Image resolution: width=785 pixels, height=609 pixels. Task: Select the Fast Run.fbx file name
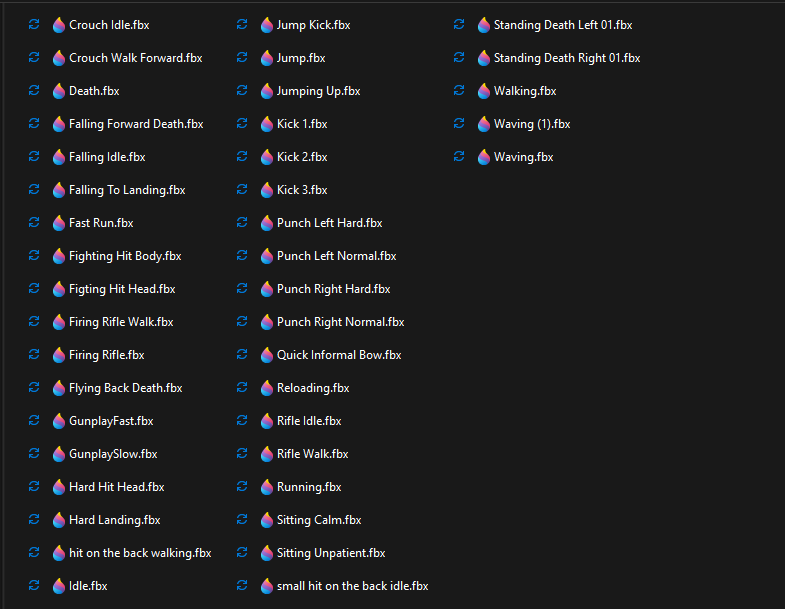(101, 223)
